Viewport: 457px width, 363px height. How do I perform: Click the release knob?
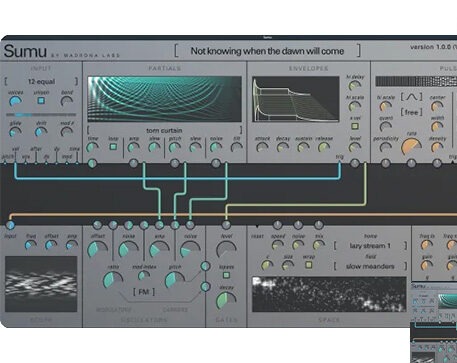pos(324,147)
